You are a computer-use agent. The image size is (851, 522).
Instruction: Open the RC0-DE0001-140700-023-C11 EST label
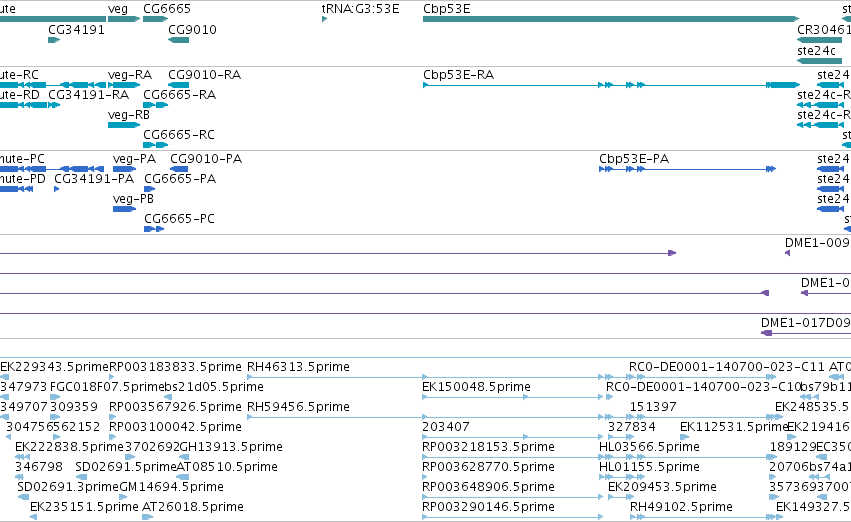coord(726,367)
